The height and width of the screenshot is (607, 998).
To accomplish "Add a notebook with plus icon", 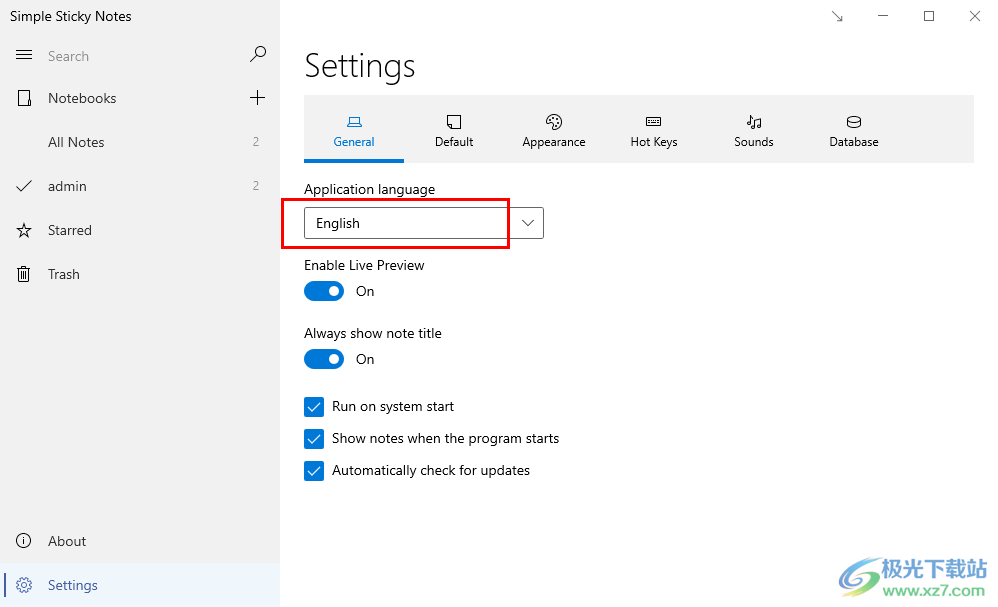I will (x=257, y=97).
